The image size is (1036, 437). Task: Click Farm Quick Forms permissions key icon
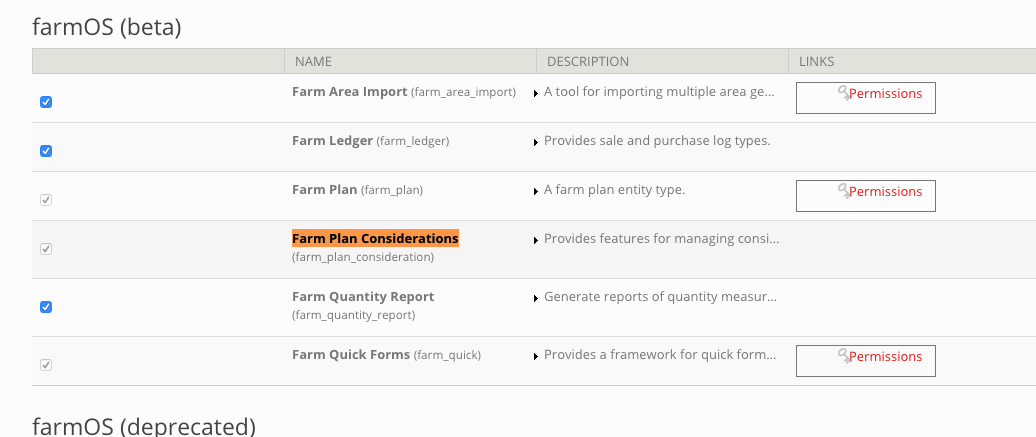[x=843, y=356]
